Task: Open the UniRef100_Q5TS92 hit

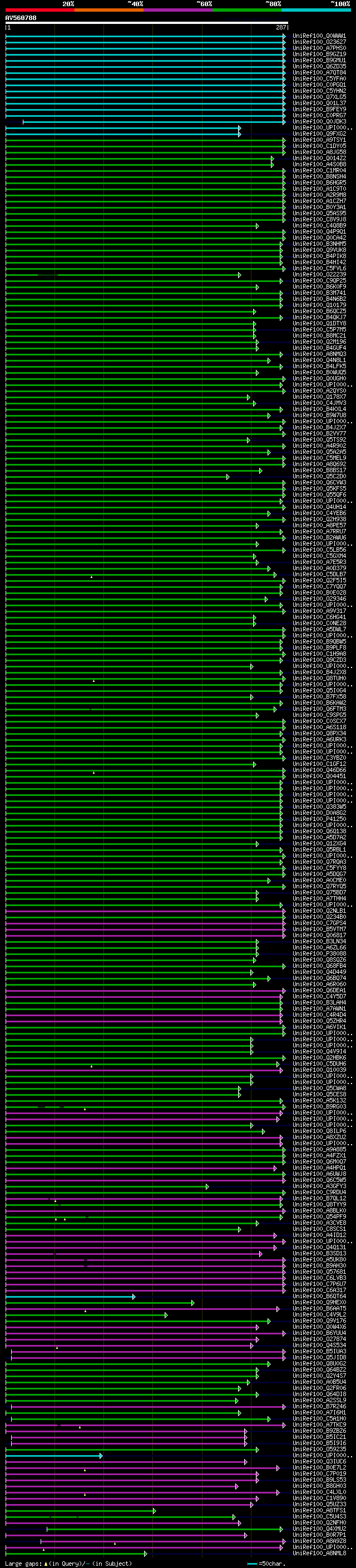Action: click(319, 439)
